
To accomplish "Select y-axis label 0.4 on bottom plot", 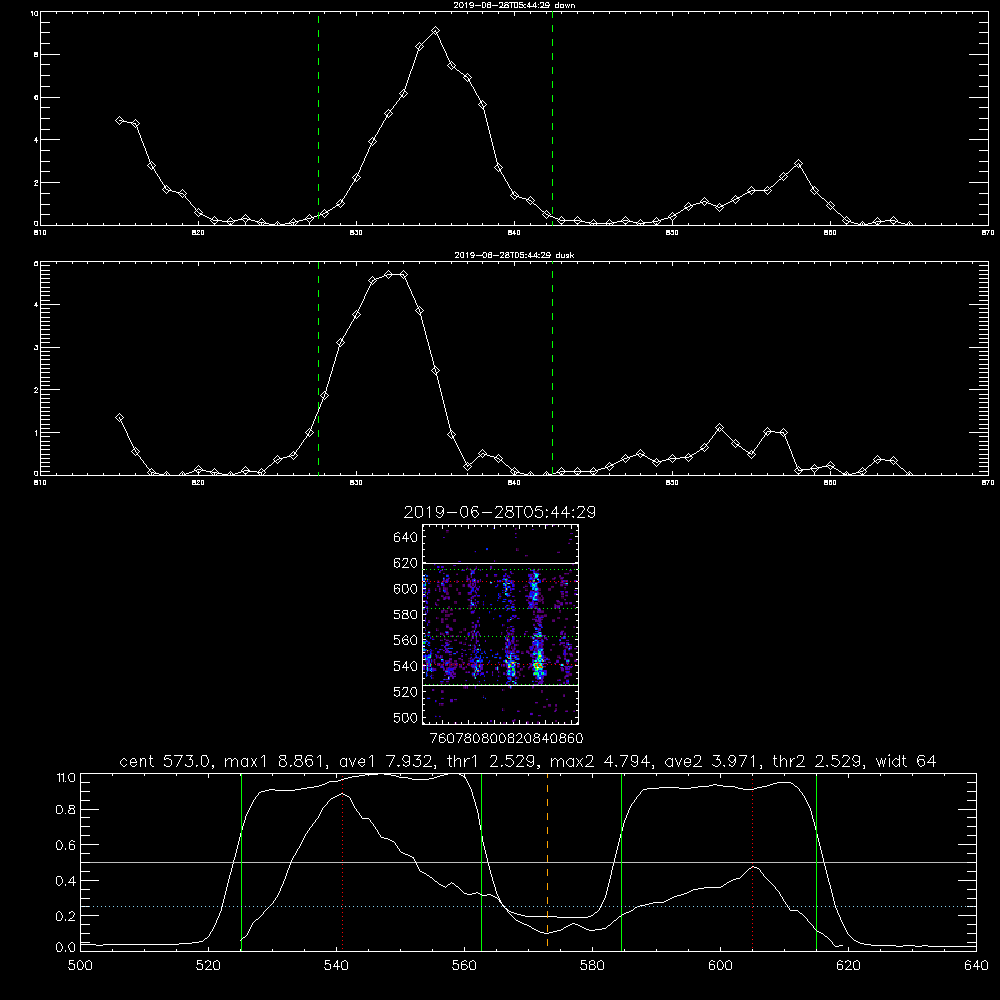I will (x=66, y=881).
